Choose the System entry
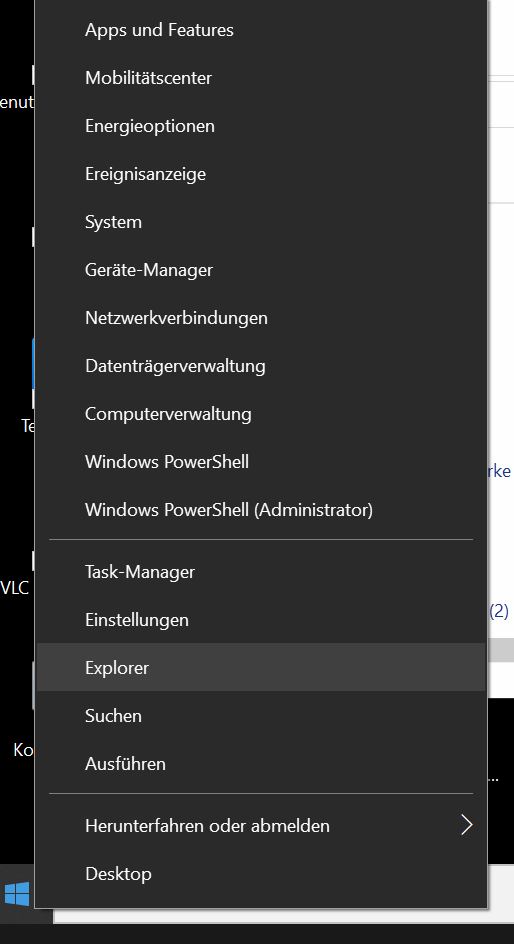Viewport: 514px width, 944px height. pos(261,222)
